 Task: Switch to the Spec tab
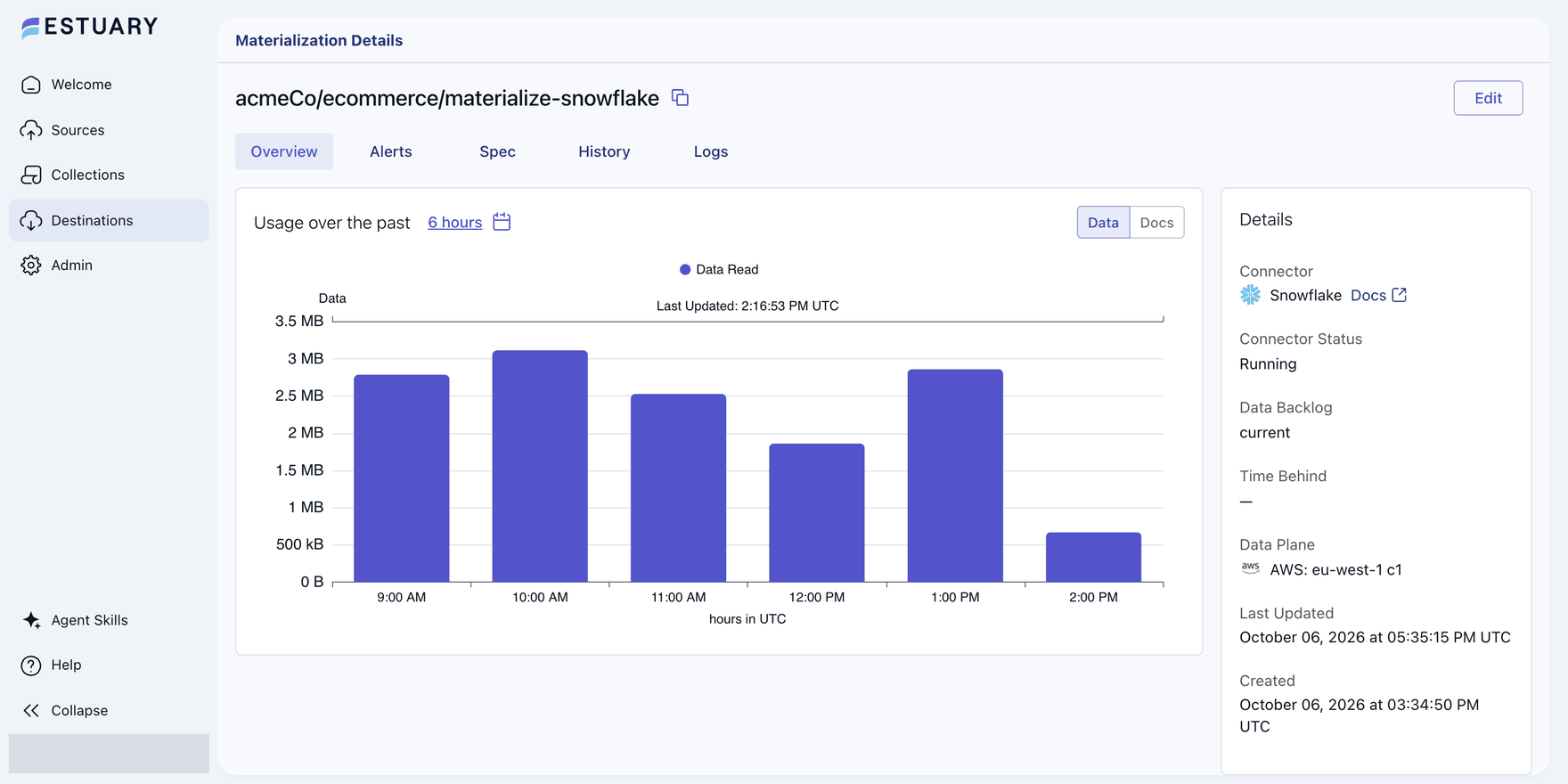click(x=497, y=151)
